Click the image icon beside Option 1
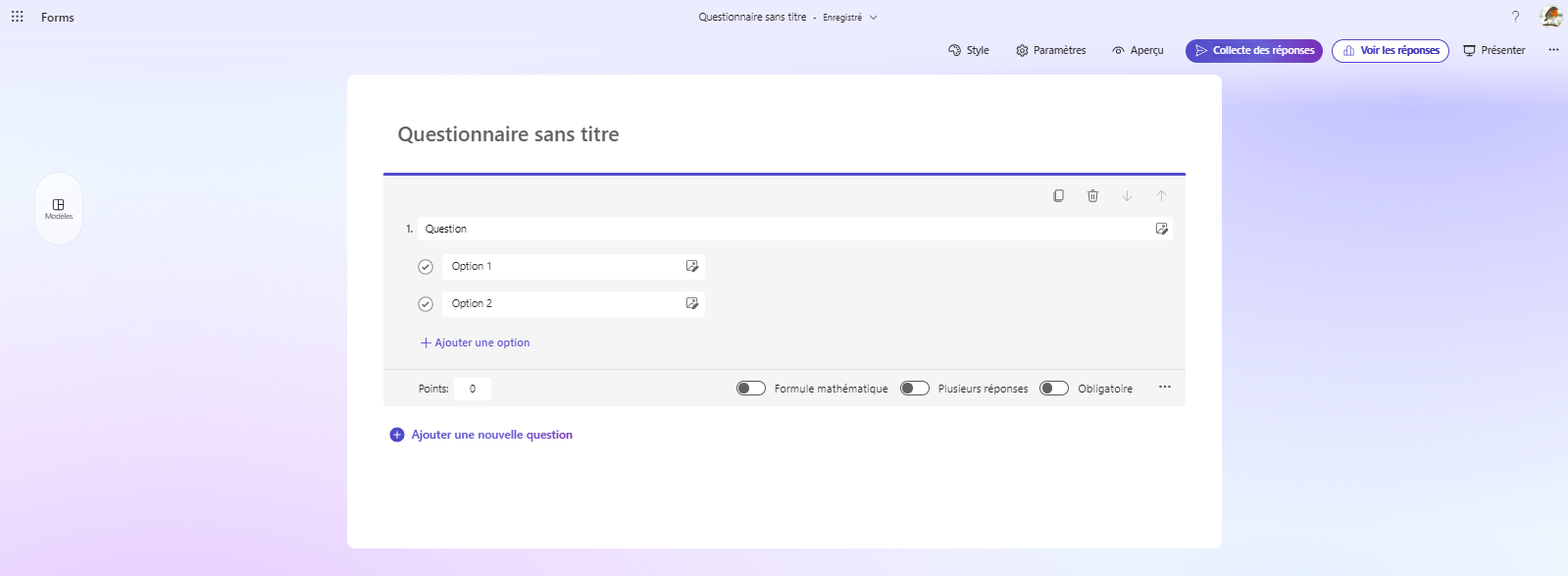1568x576 pixels. pyautogui.click(x=691, y=266)
